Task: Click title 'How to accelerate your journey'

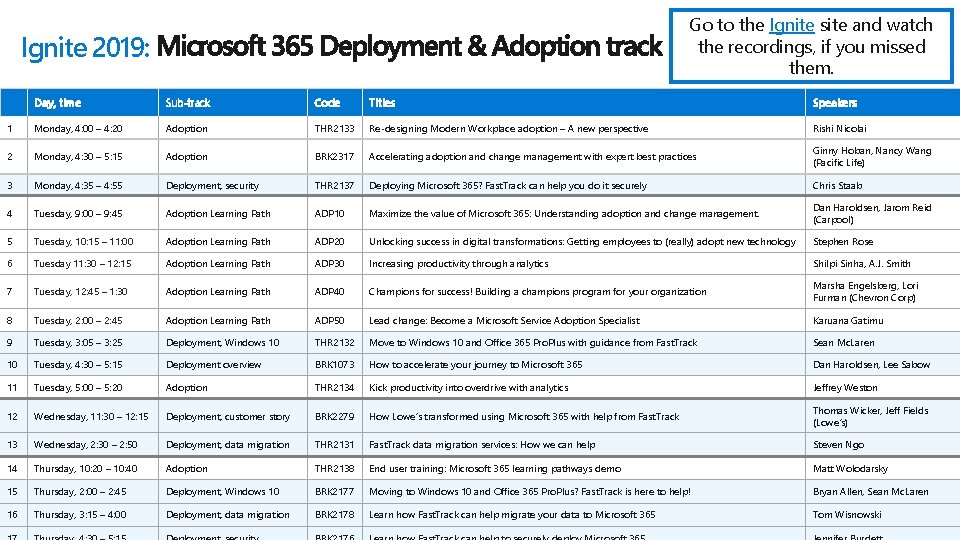Action: [x=475, y=365]
